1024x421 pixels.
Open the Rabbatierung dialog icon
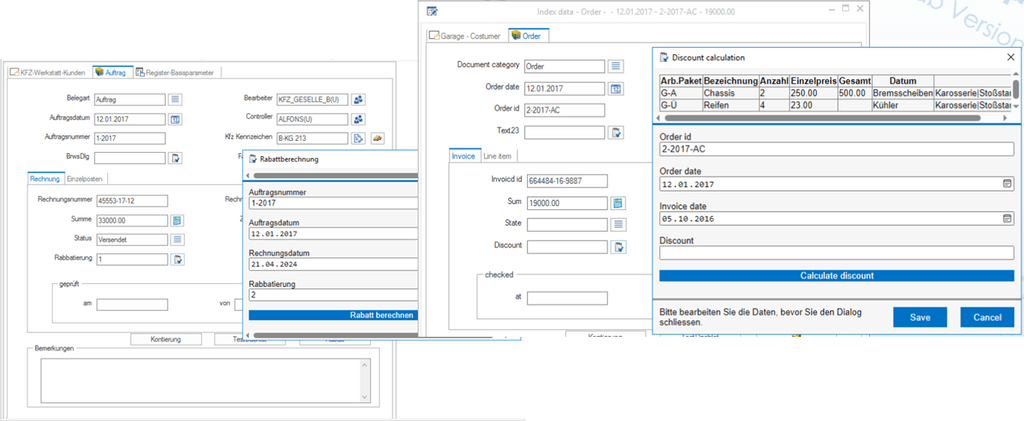(178, 259)
